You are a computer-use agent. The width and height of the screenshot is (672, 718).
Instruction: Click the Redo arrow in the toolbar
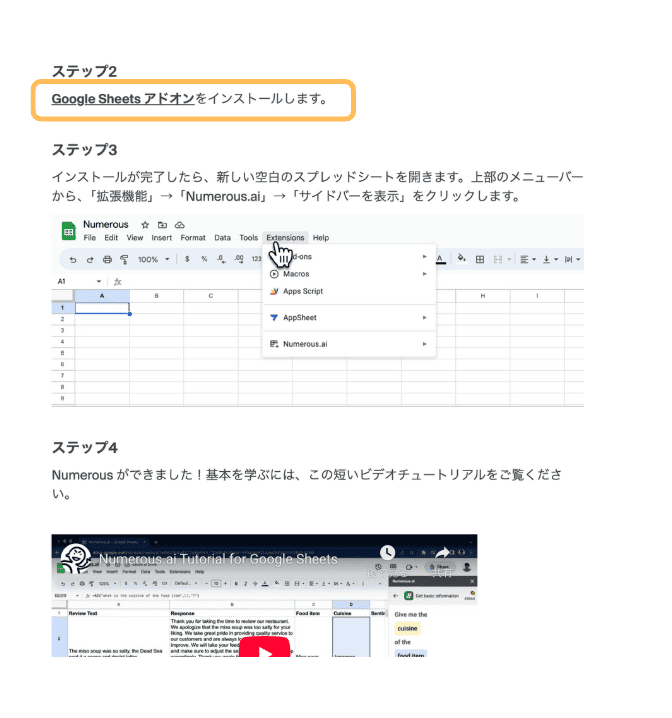coord(90,260)
